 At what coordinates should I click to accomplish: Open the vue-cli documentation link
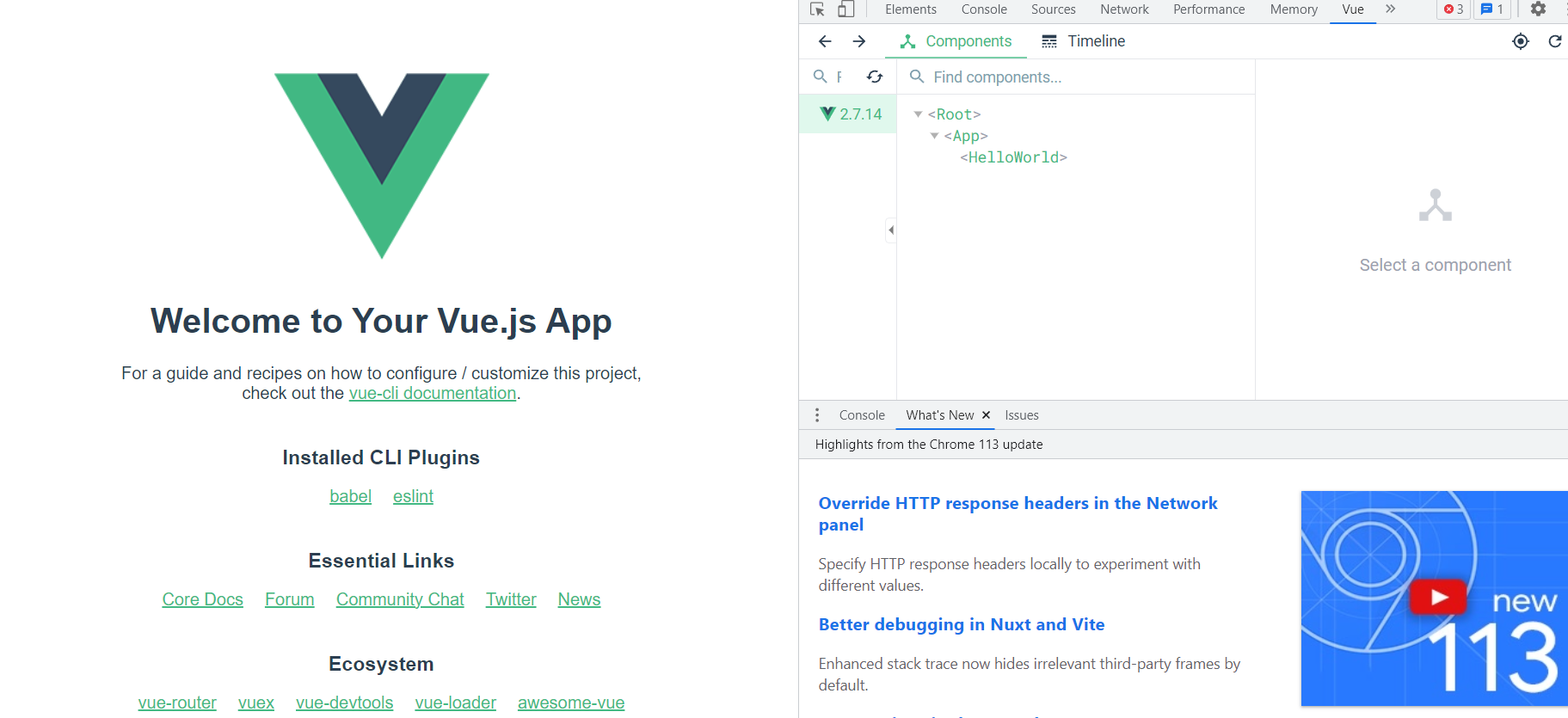coord(433,393)
